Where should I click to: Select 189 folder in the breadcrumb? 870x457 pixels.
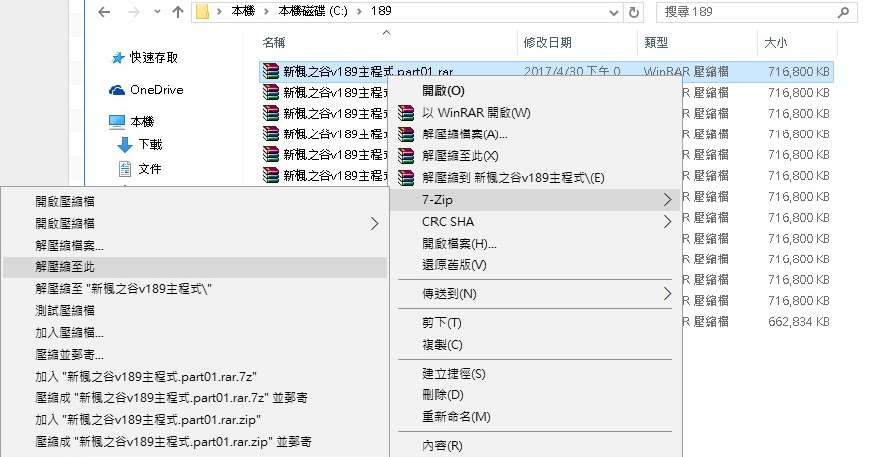tap(381, 11)
